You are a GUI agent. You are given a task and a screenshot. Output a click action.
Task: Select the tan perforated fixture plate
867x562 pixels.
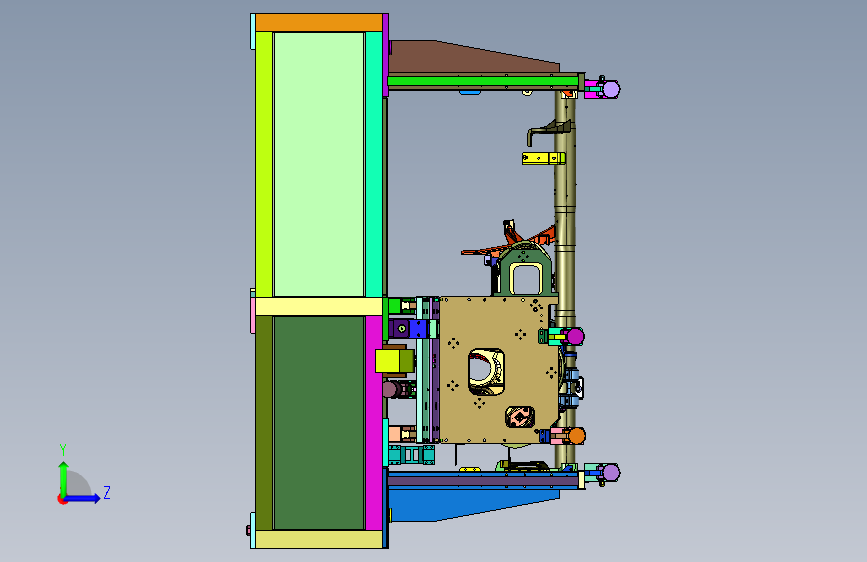(498, 370)
